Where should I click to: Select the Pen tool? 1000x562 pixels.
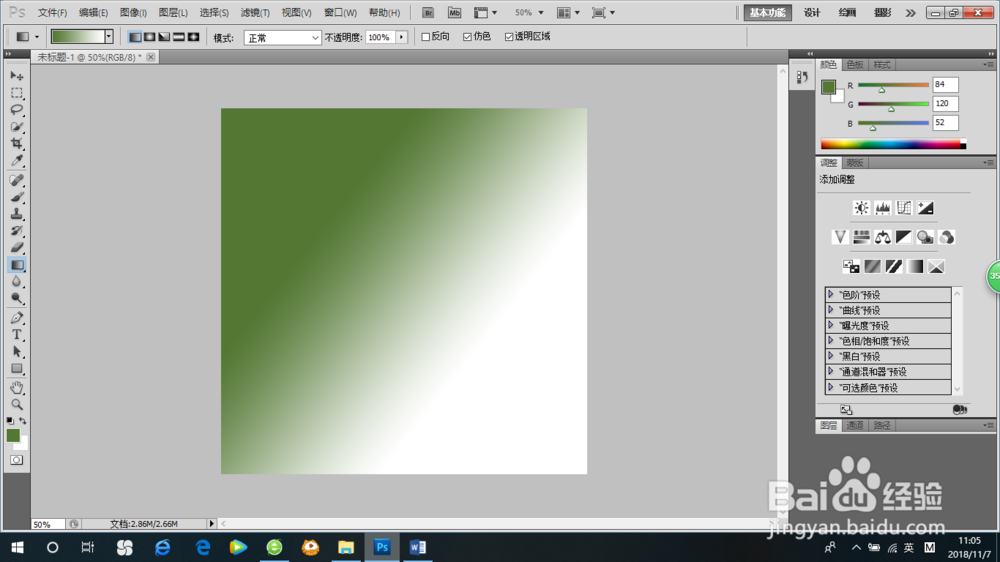17,318
